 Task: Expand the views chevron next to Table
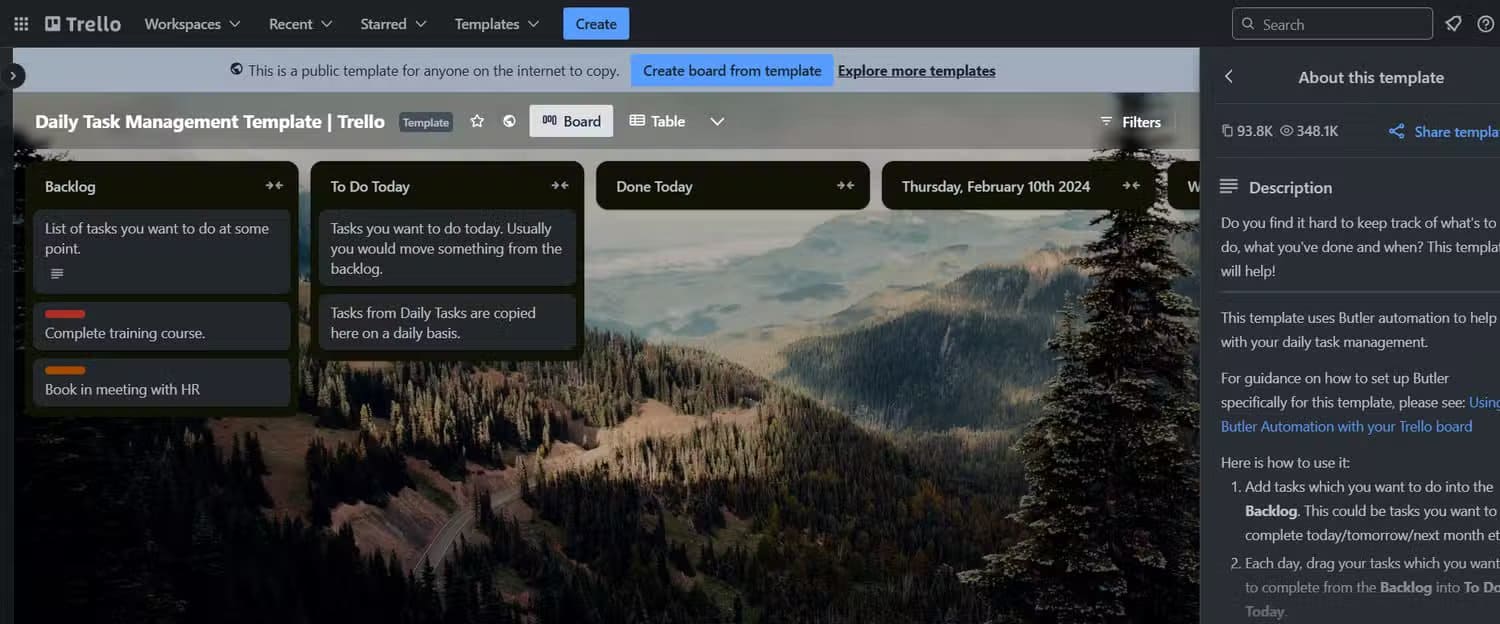click(717, 121)
